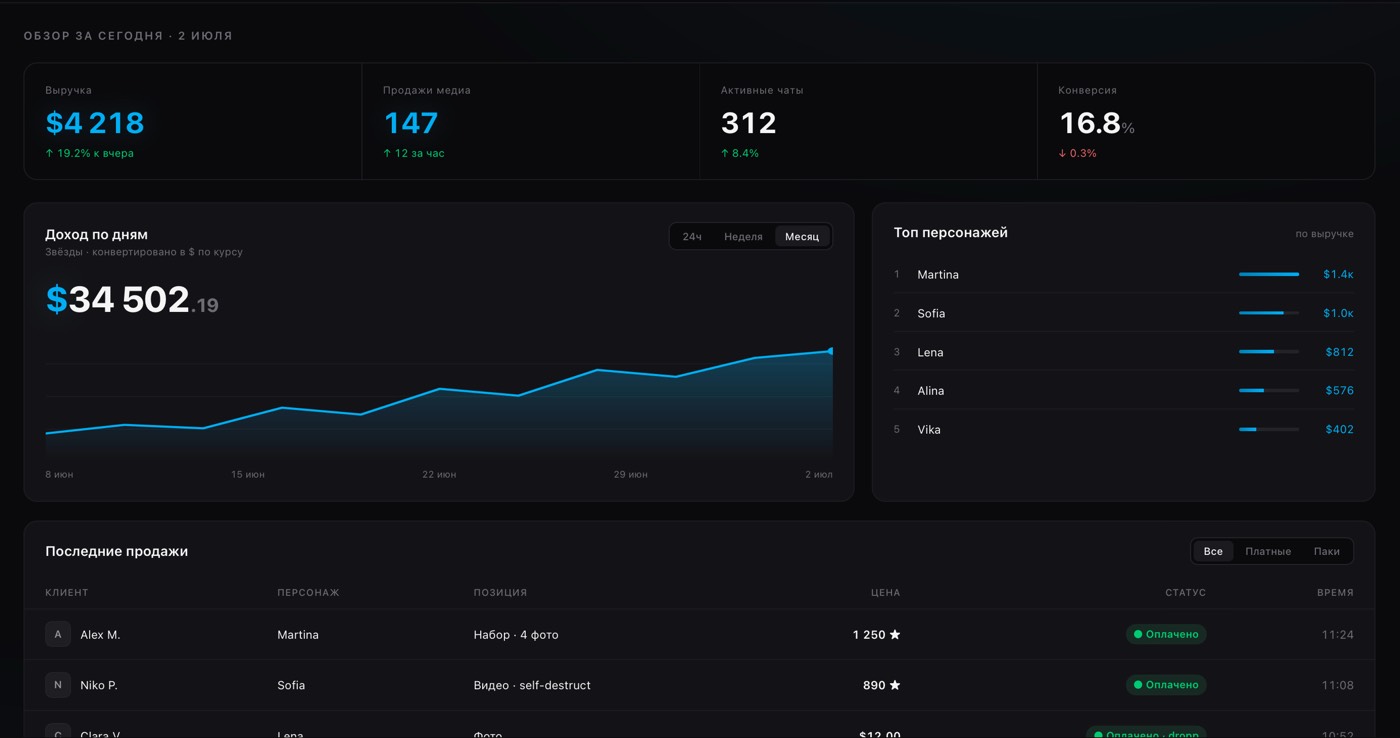Click Vika's $402 revenue value
The image size is (1400, 738).
(1339, 429)
